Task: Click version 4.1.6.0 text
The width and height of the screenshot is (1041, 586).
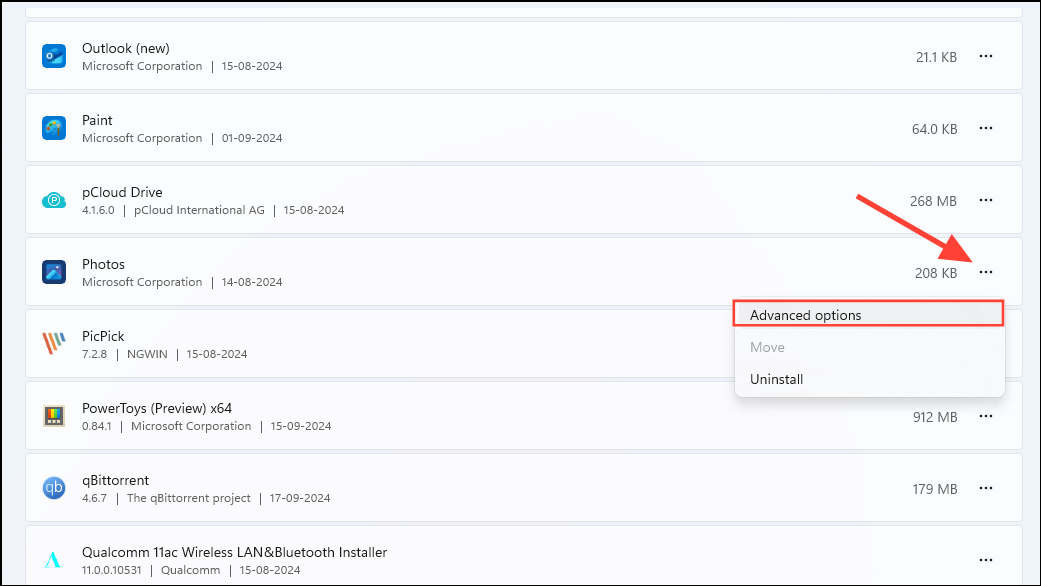Action: [98, 210]
